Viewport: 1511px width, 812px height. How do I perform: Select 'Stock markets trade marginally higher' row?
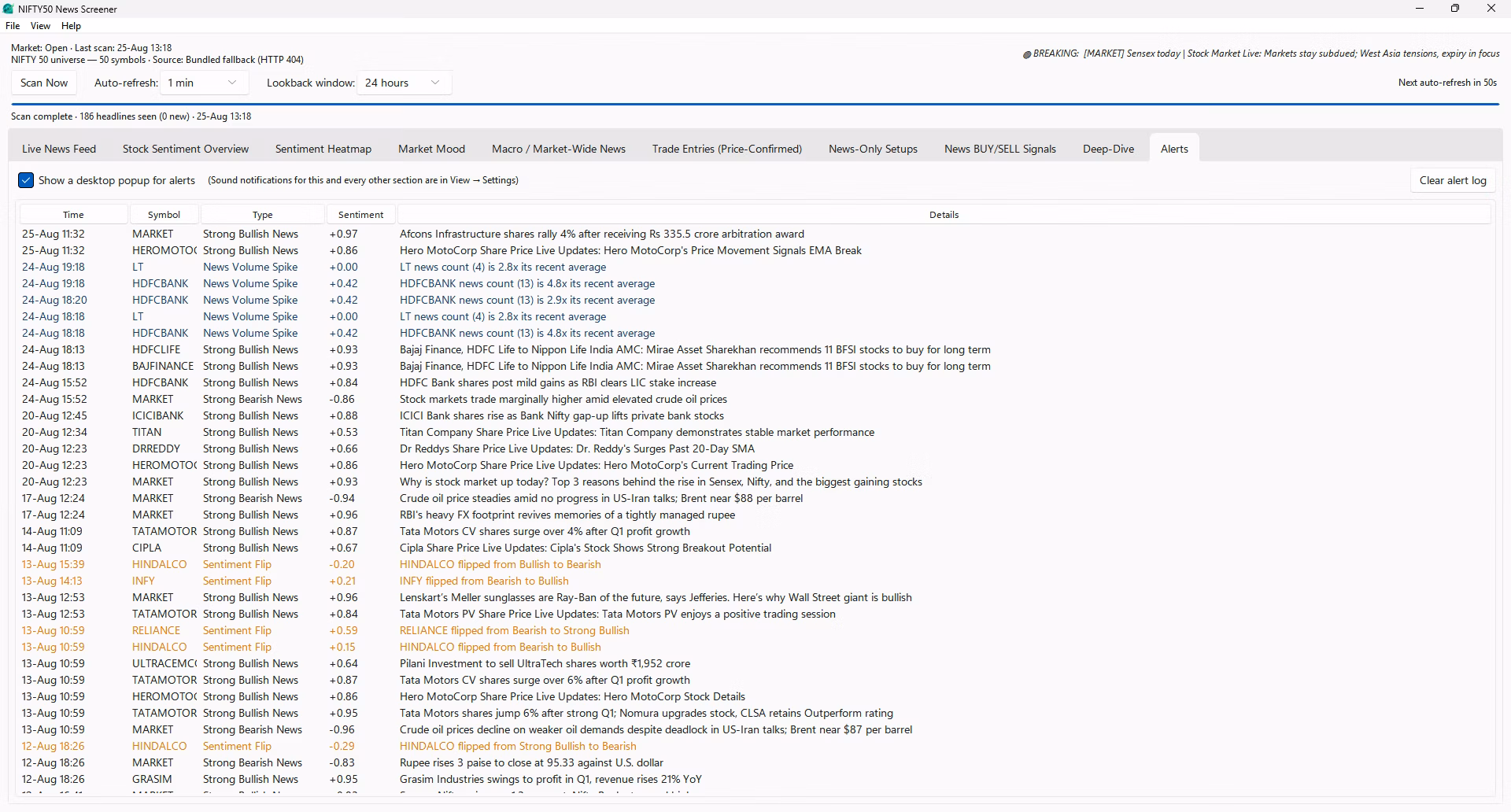(755, 399)
